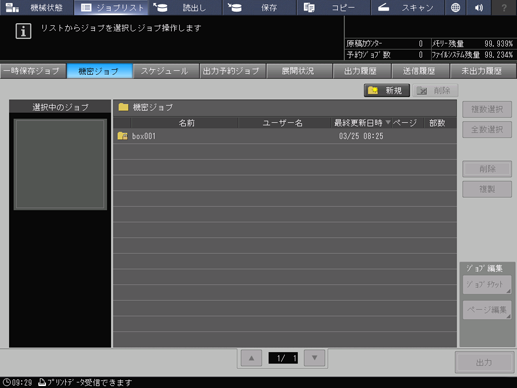The image size is (517, 388).
Task: Switch to 出力履歴 tab
Action: [x=362, y=71]
